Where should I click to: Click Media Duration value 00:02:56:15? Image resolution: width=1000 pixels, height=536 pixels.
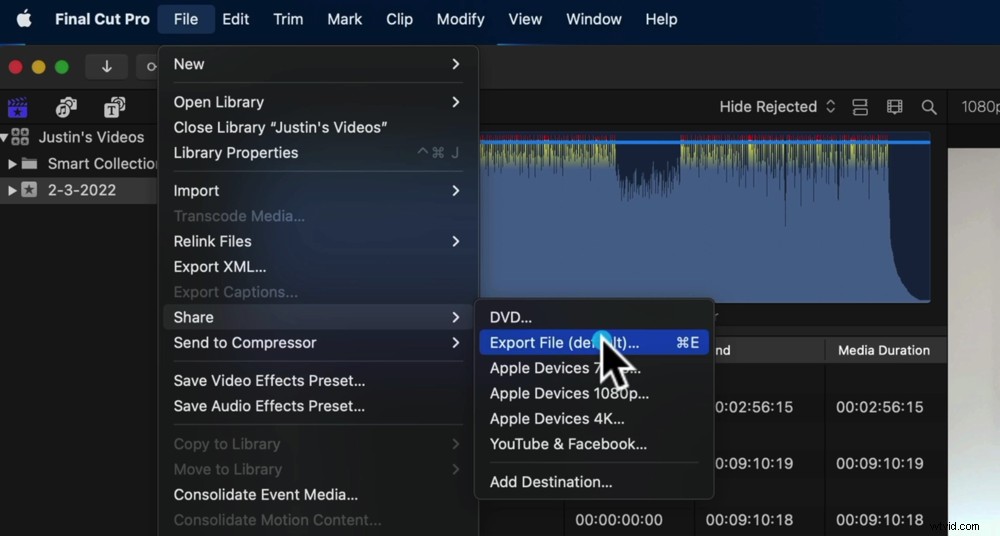pos(879,407)
